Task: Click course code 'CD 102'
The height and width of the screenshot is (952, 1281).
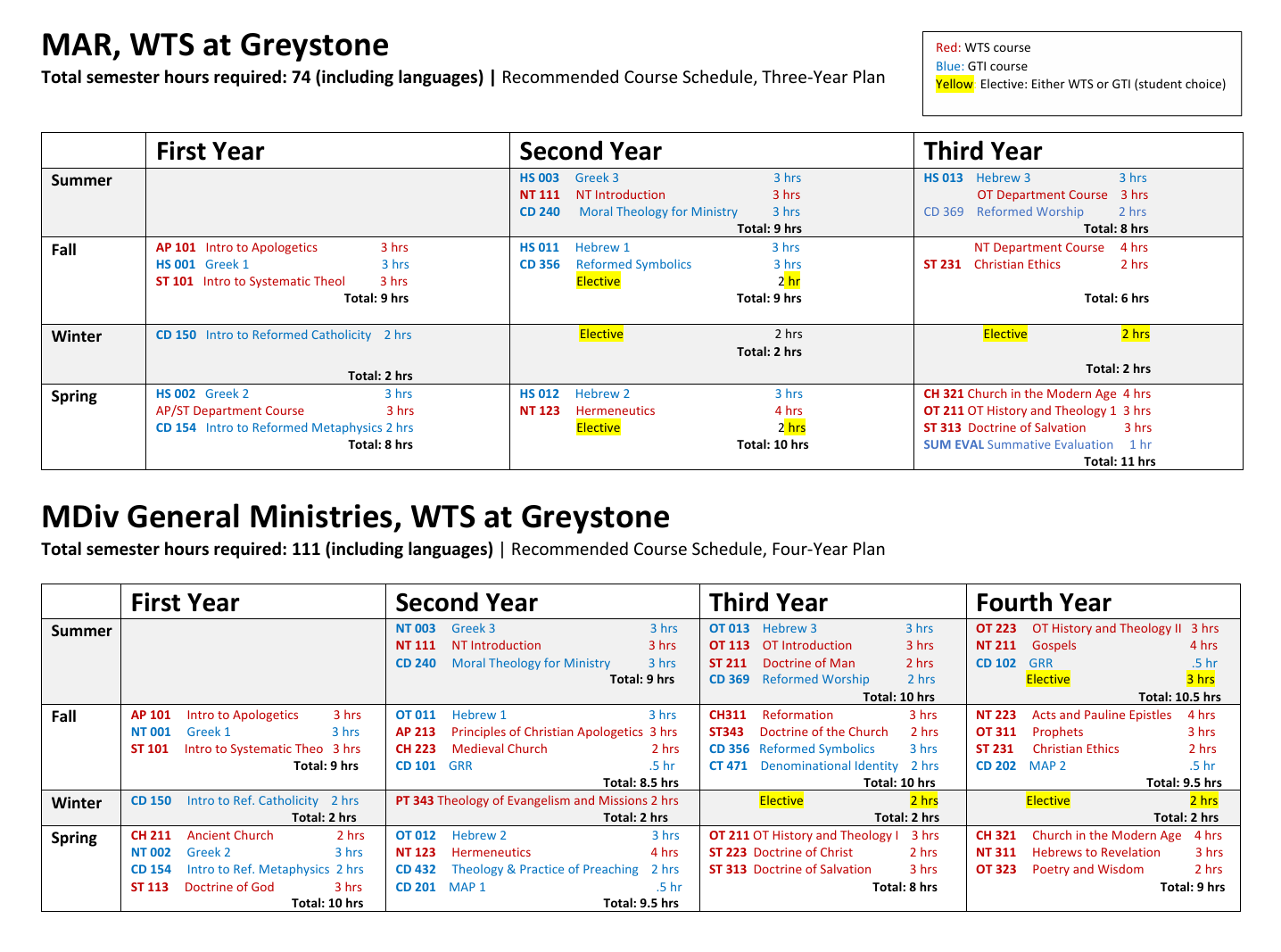Action: 996,664
